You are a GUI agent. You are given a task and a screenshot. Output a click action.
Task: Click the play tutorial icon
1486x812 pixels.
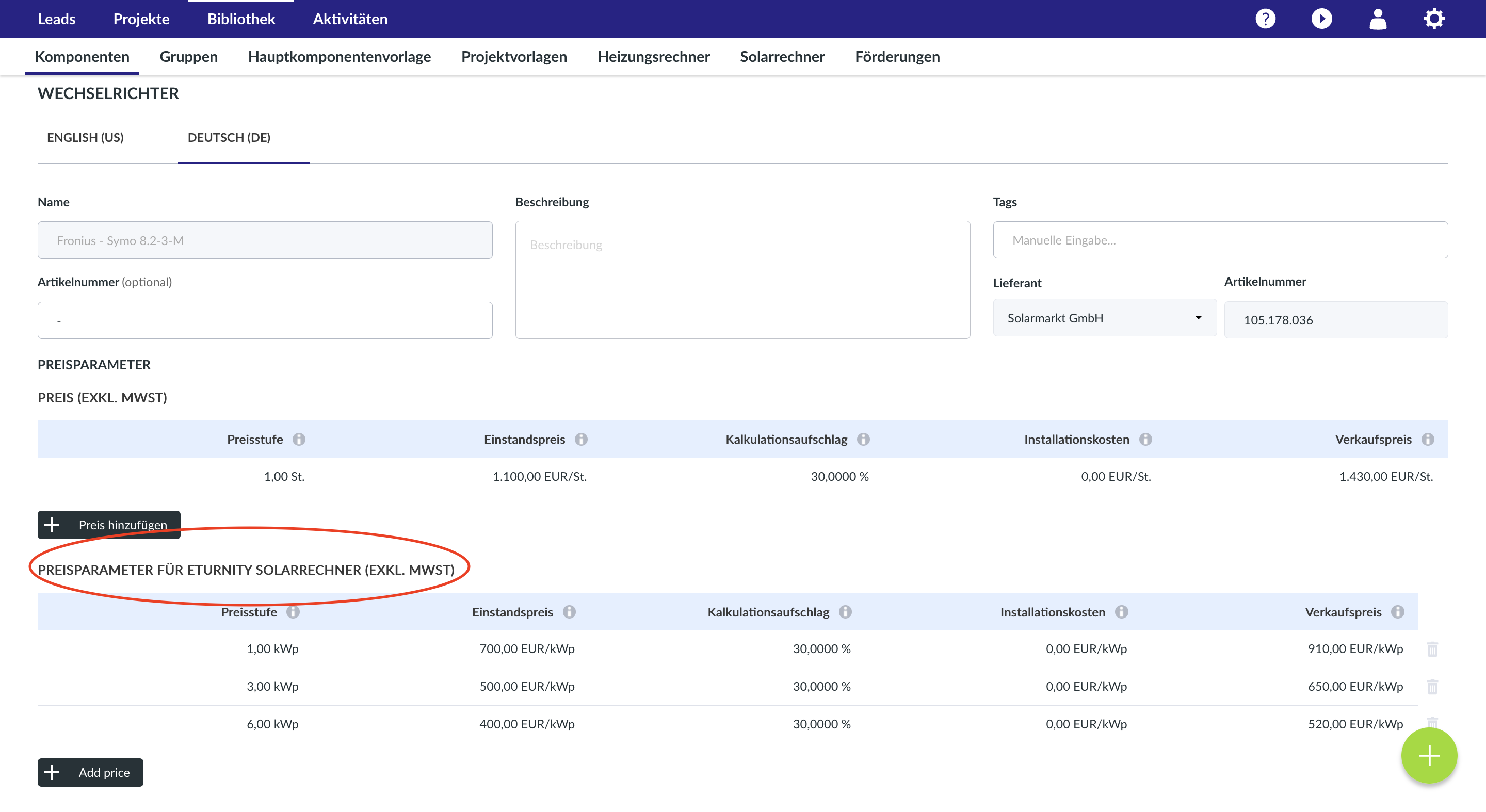[x=1321, y=19]
